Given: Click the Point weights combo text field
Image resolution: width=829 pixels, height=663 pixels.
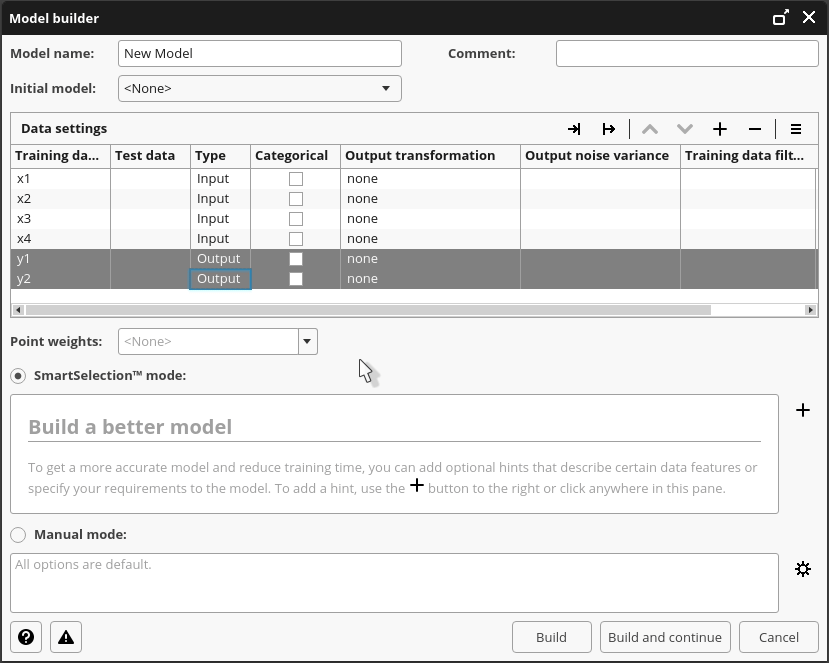Looking at the screenshot, I should [x=208, y=342].
